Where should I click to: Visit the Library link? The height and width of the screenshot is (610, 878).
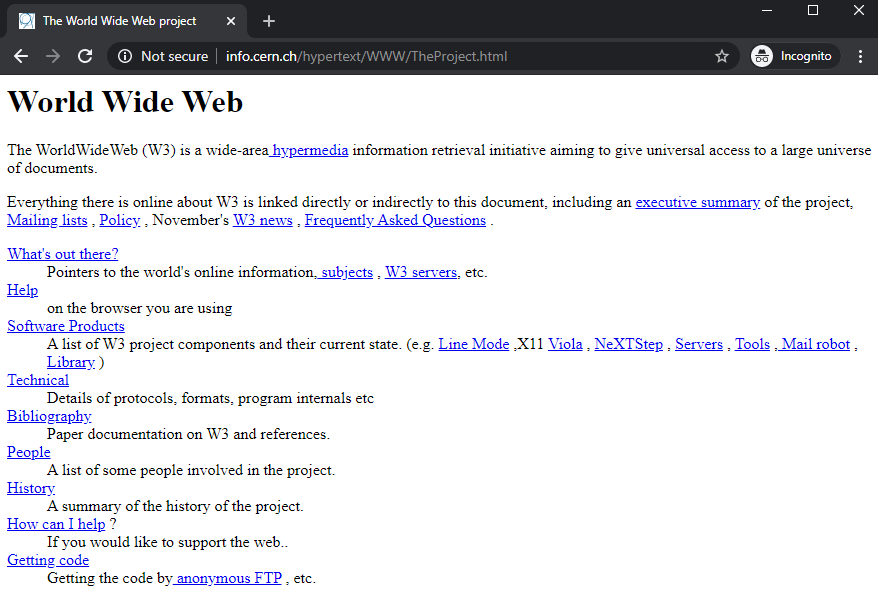71,362
